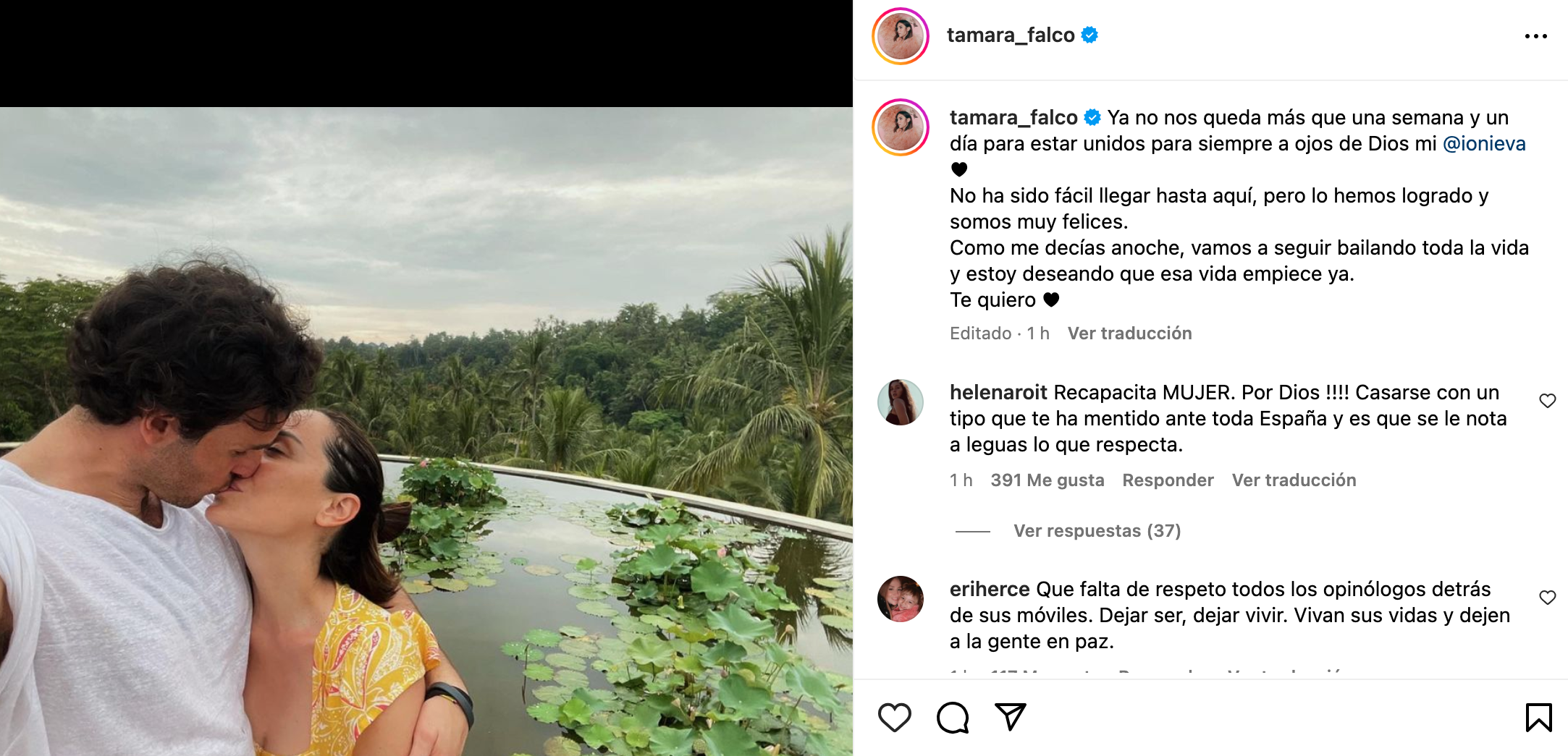Like eriherce's comment with the heart
The width and height of the screenshot is (1568, 756).
[1547, 598]
